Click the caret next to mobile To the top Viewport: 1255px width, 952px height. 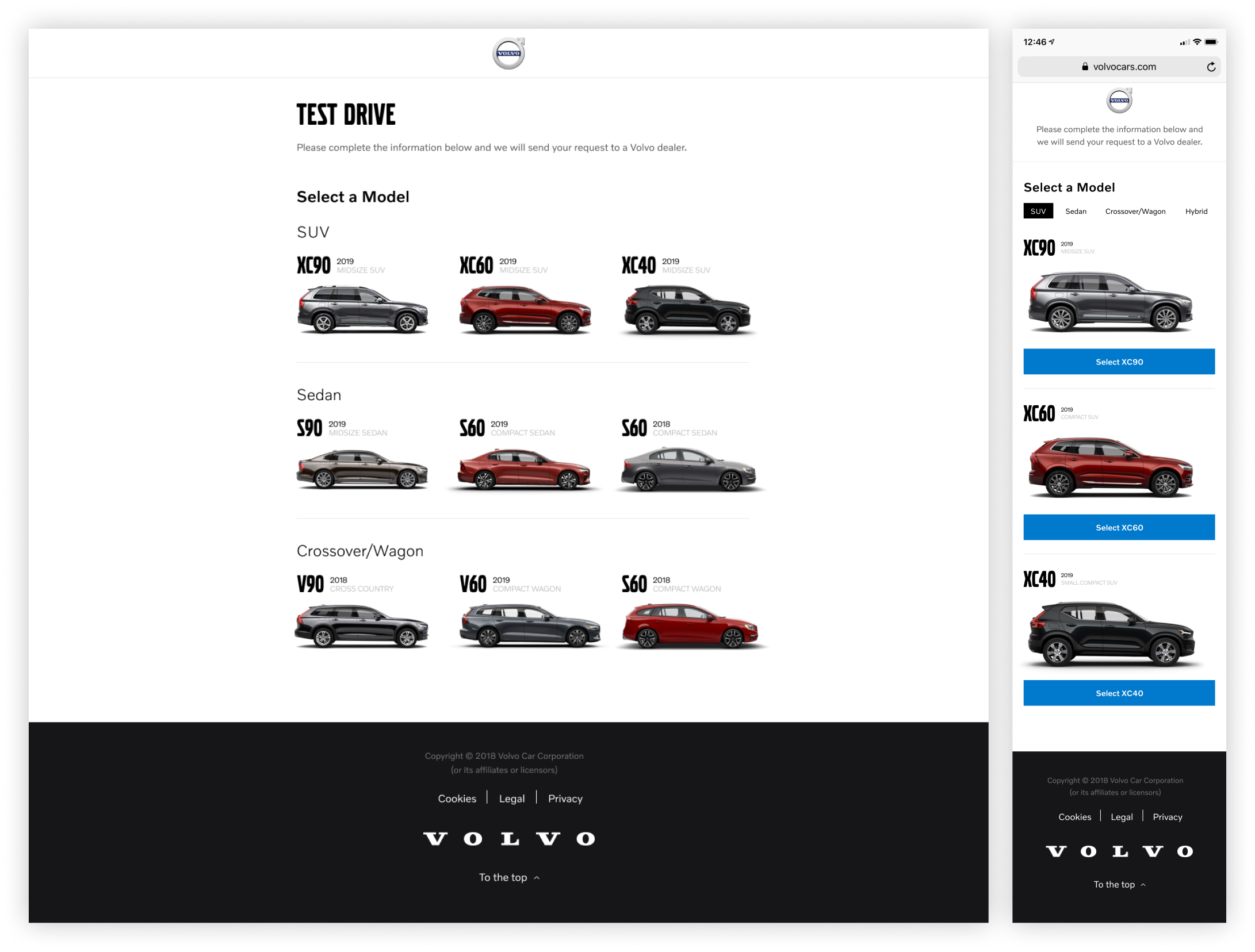pos(1143,885)
